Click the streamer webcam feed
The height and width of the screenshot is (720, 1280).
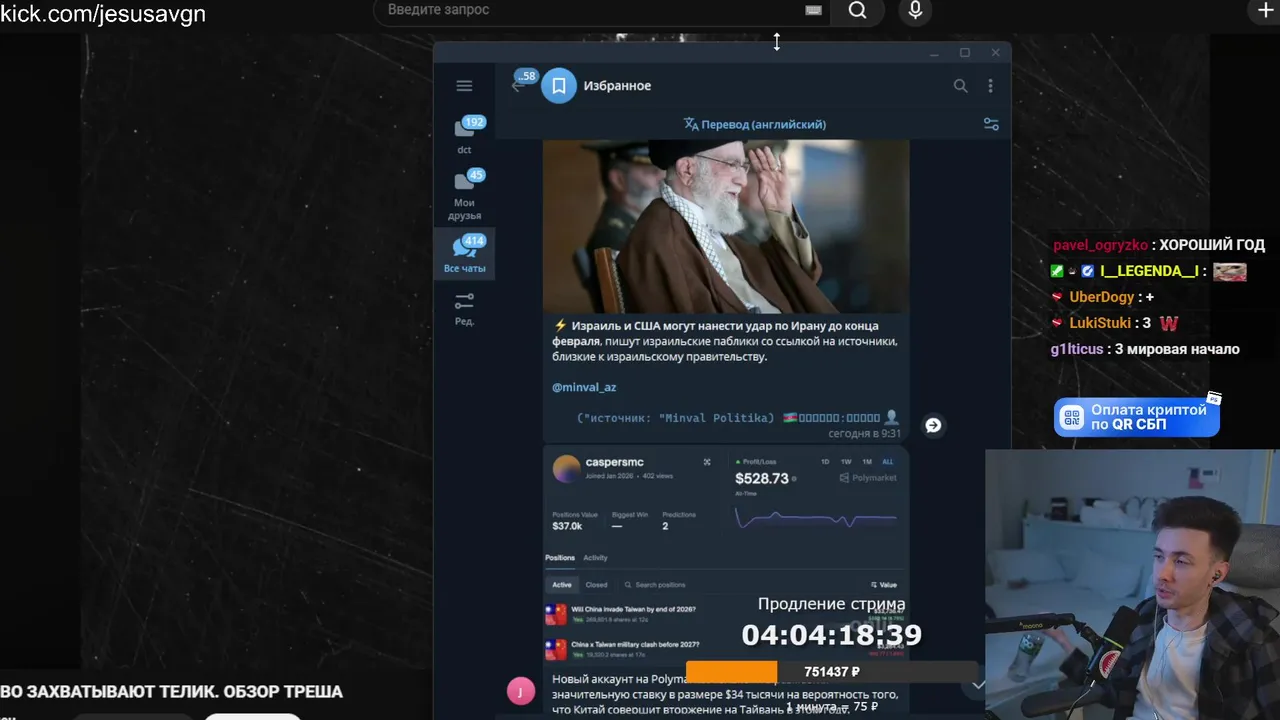1132,584
